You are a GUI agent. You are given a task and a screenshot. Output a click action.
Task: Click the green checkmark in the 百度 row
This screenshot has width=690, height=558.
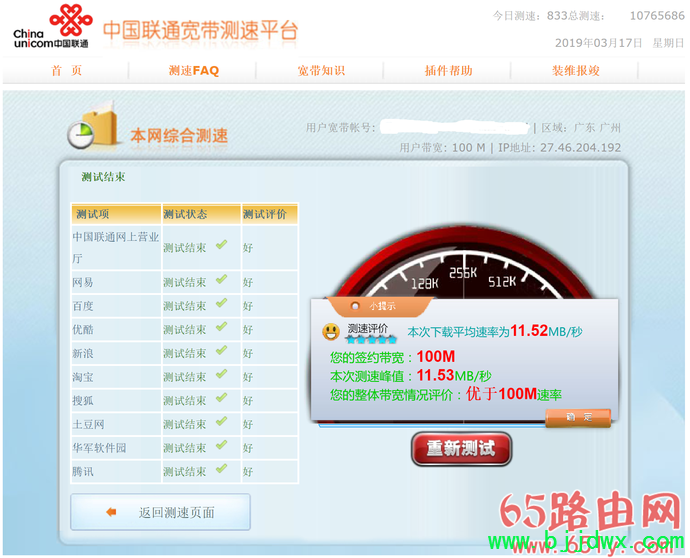221,303
